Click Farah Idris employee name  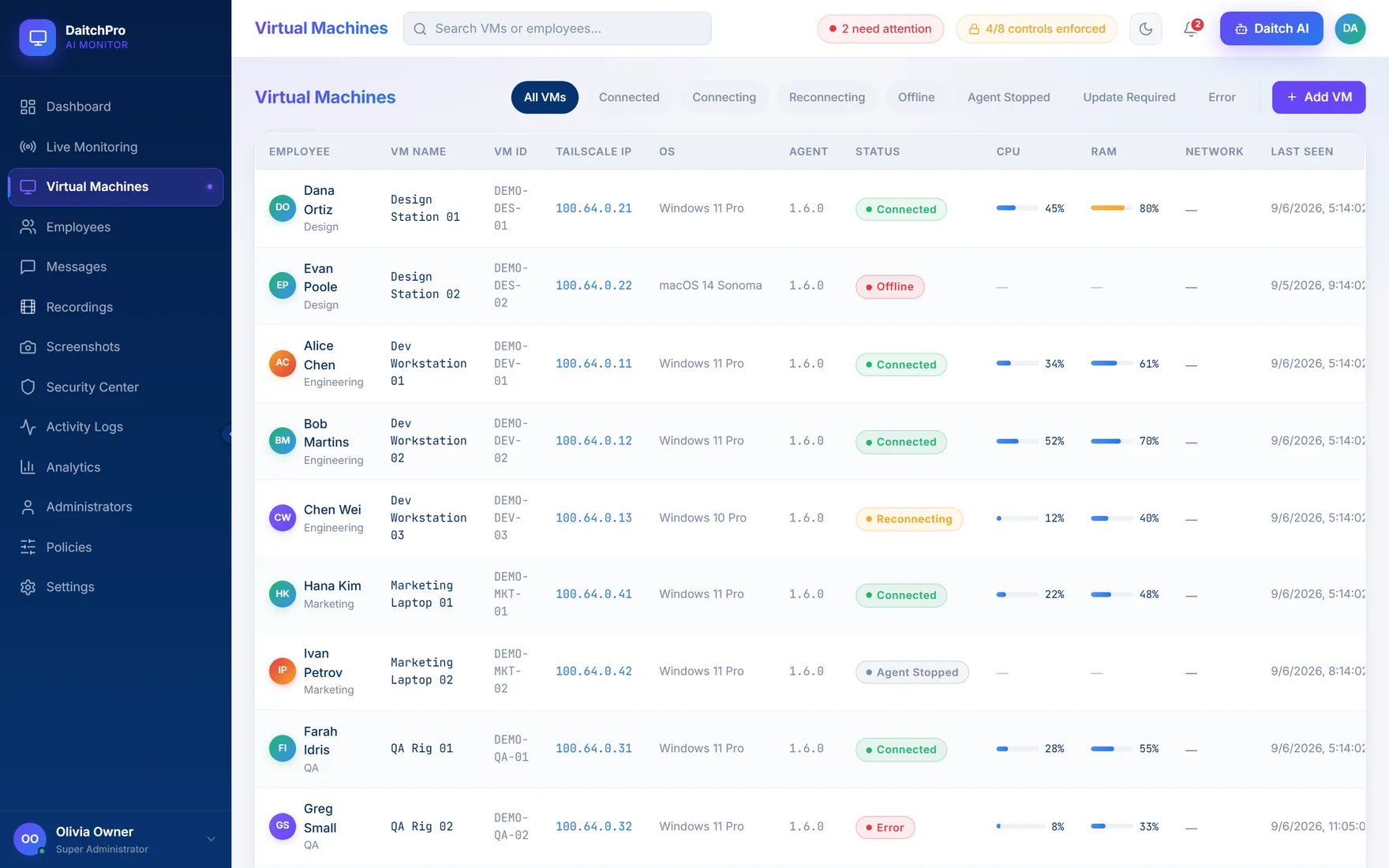point(320,741)
